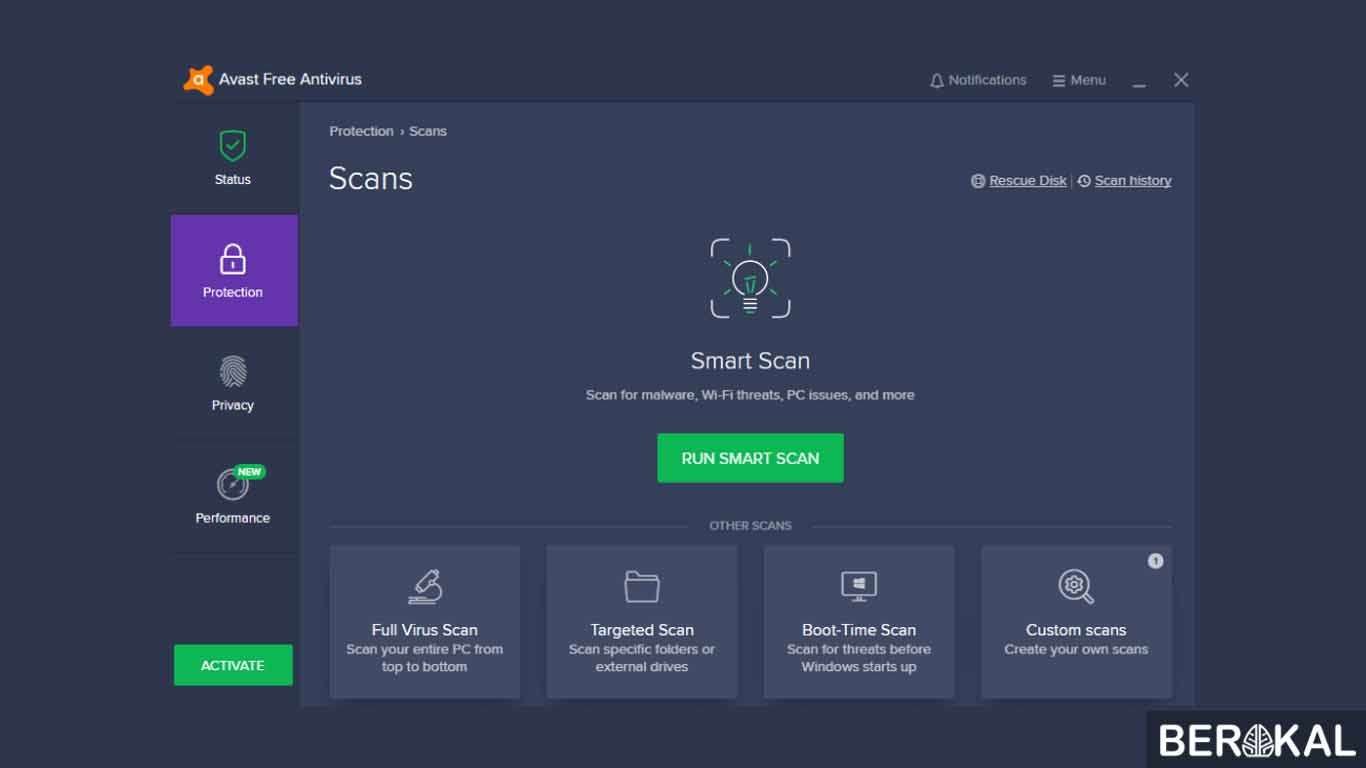Click the Rescue Disk icon
The image size is (1366, 768).
coord(978,181)
